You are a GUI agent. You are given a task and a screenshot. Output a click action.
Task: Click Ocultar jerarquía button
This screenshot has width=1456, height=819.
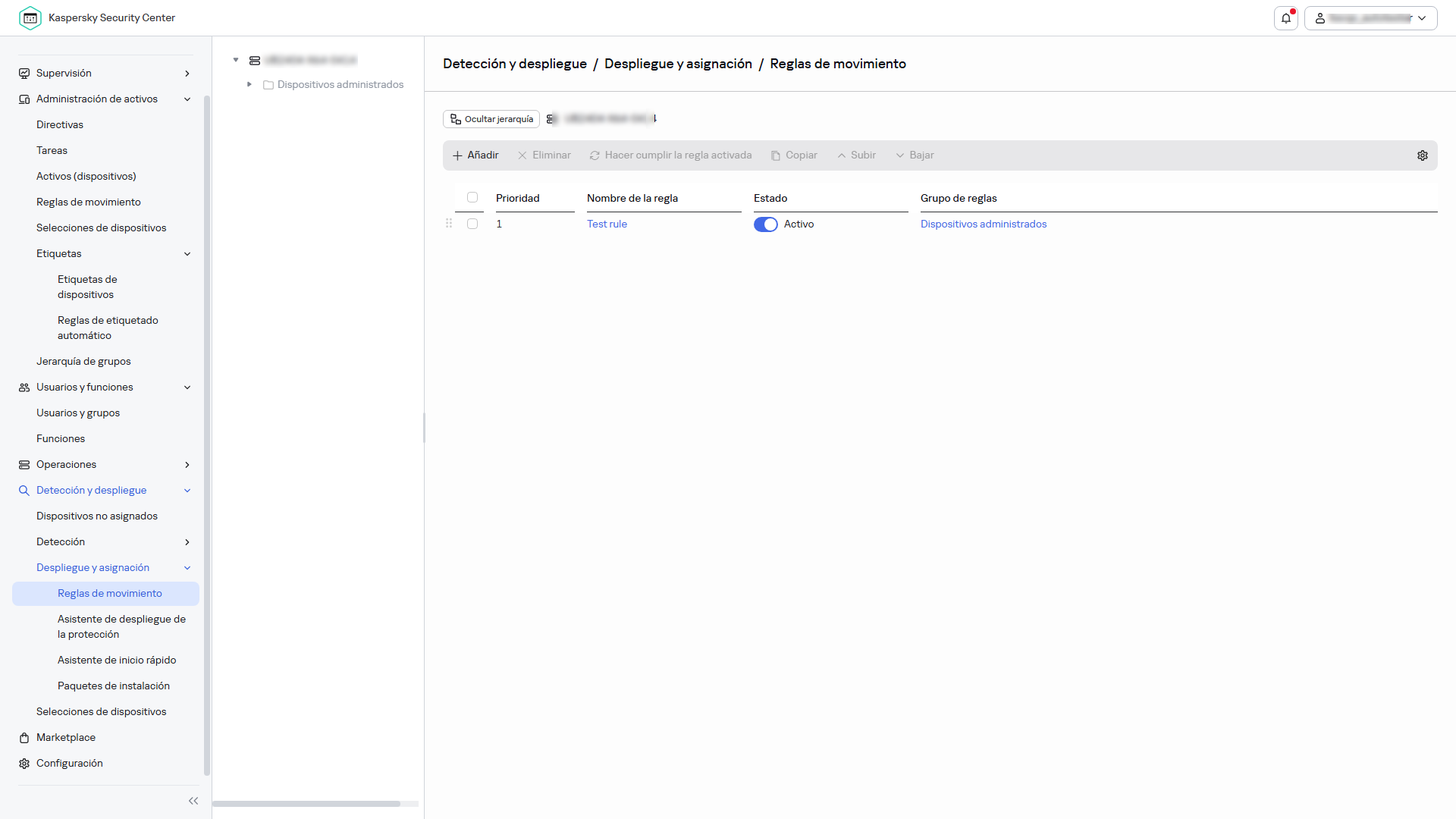(491, 119)
